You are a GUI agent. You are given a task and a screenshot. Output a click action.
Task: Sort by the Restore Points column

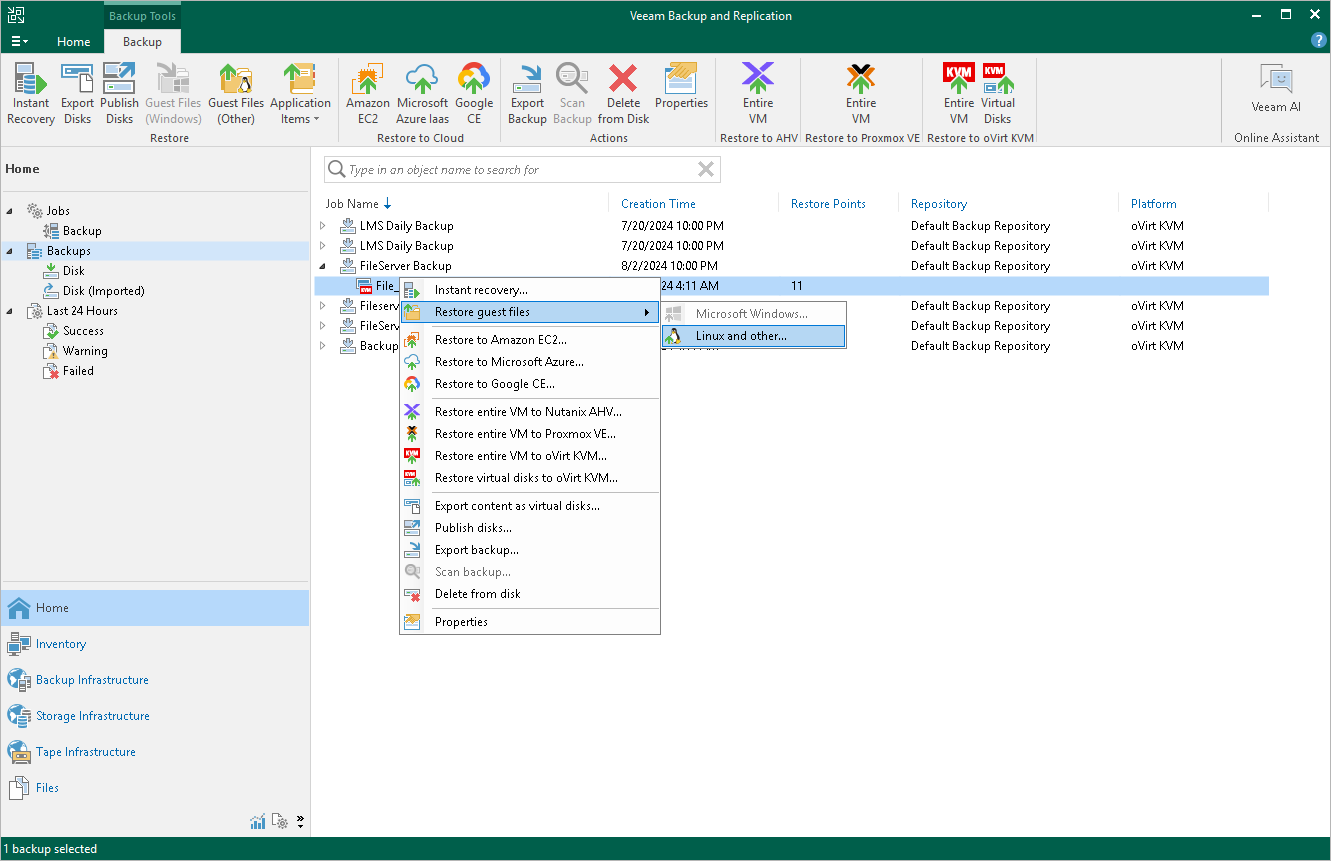[828, 204]
